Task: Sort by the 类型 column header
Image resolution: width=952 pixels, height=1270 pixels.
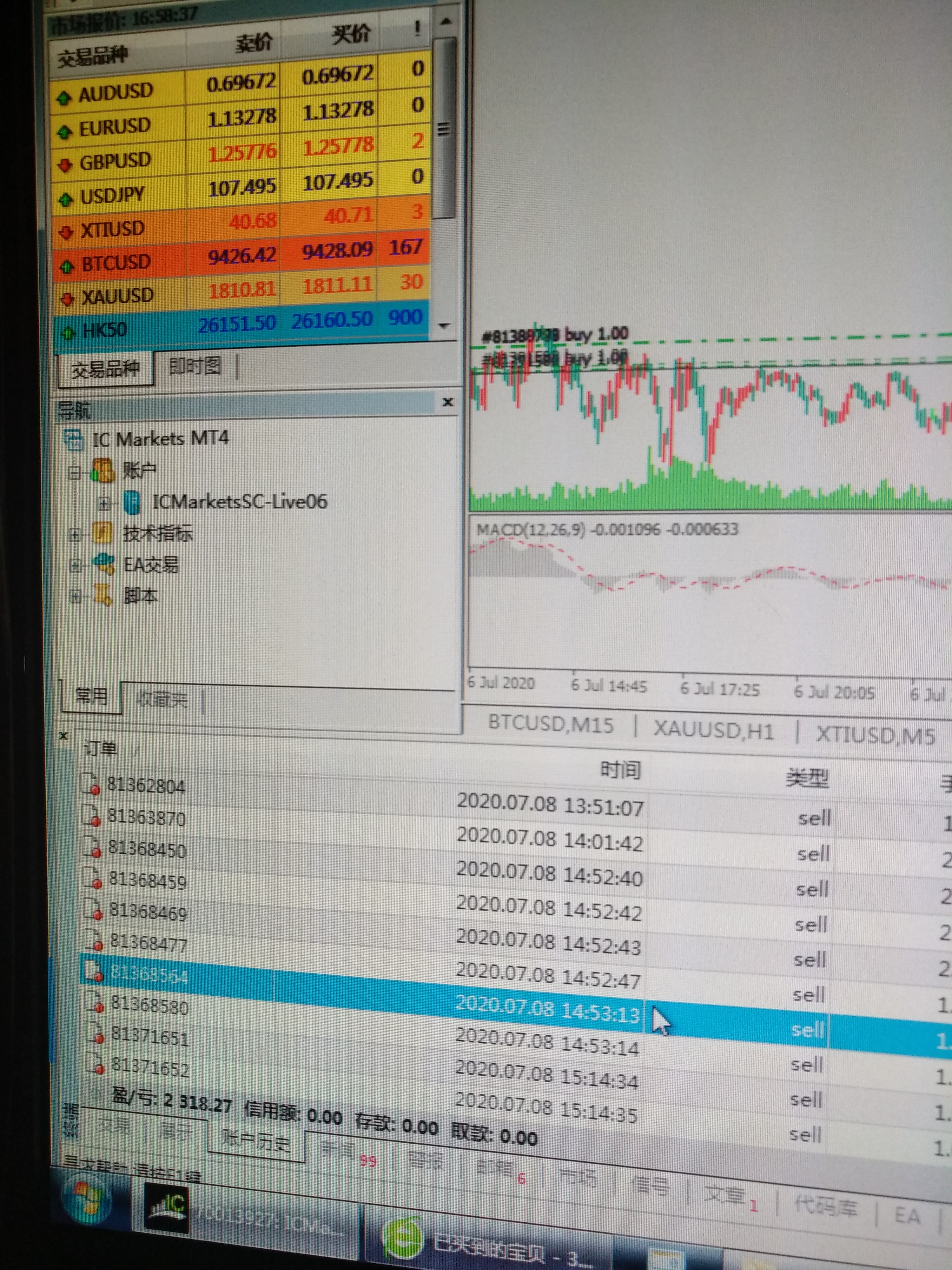Action: 807,779
